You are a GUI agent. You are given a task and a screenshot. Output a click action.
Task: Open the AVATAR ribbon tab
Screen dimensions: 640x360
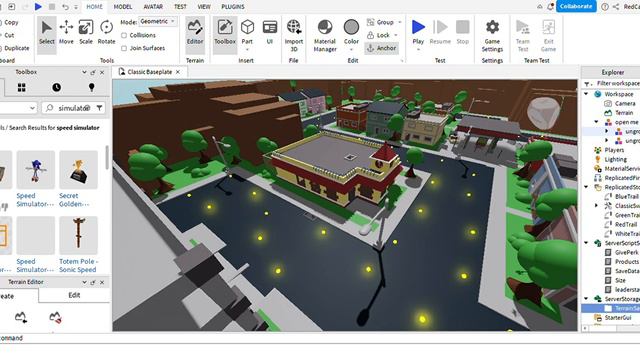click(153, 7)
